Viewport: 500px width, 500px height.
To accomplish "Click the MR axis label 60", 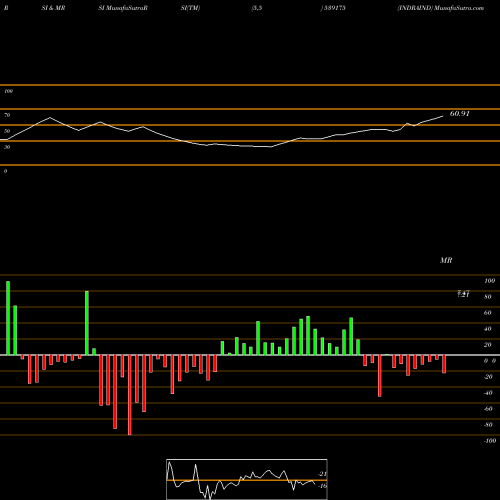I will (488, 313).
